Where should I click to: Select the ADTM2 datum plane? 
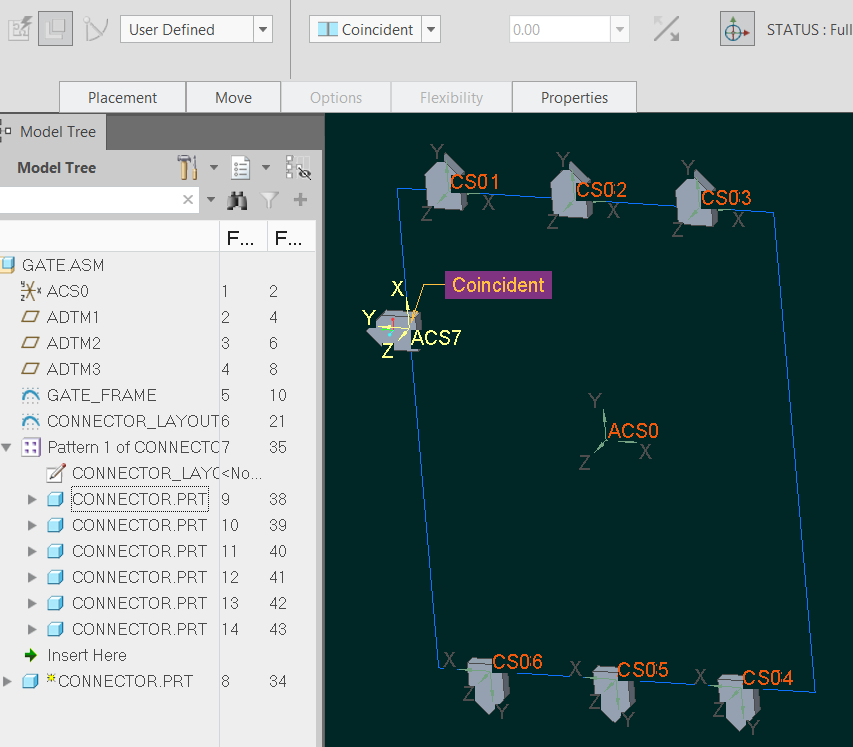click(x=73, y=343)
